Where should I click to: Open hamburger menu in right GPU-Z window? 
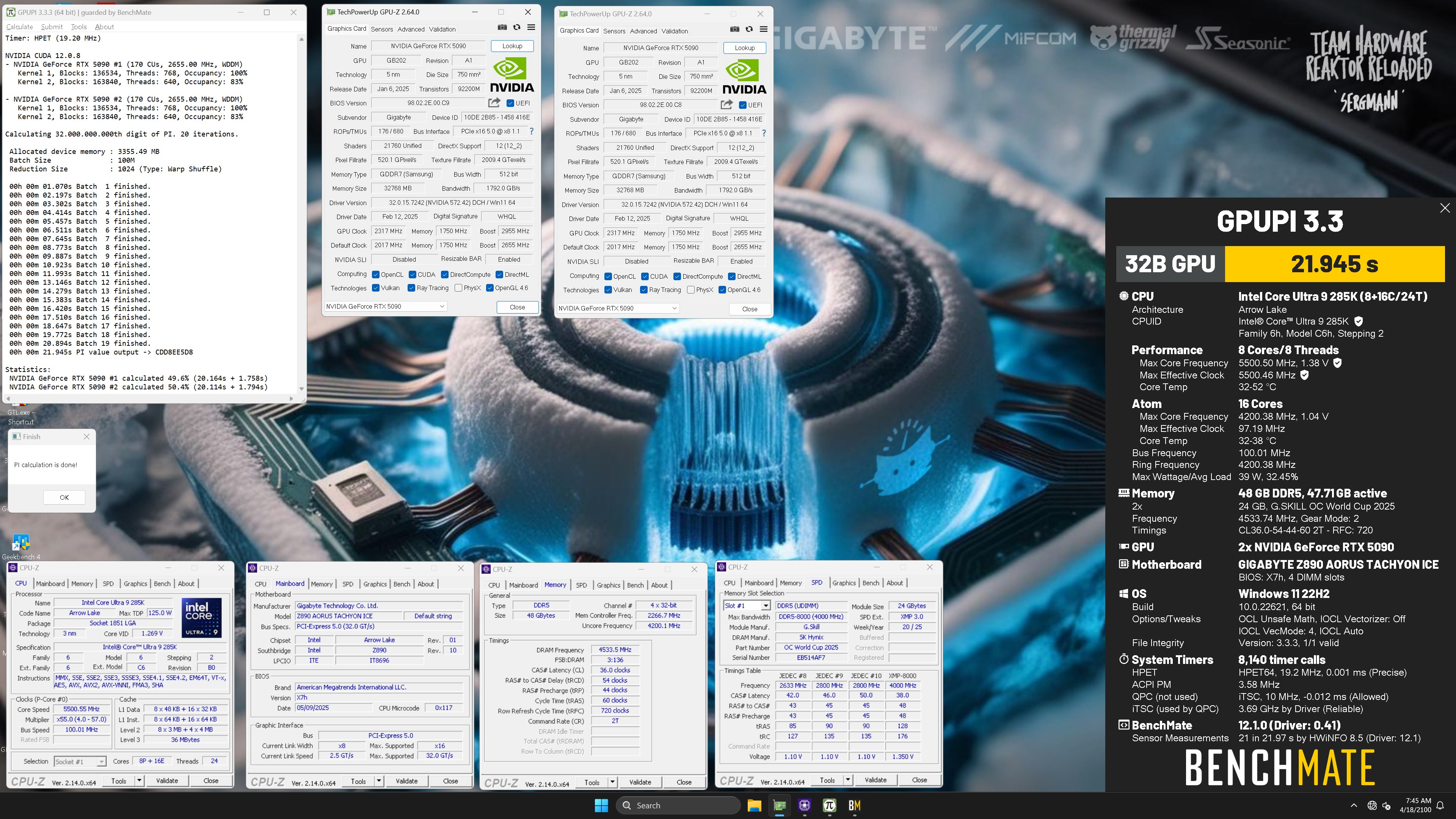[764, 29]
